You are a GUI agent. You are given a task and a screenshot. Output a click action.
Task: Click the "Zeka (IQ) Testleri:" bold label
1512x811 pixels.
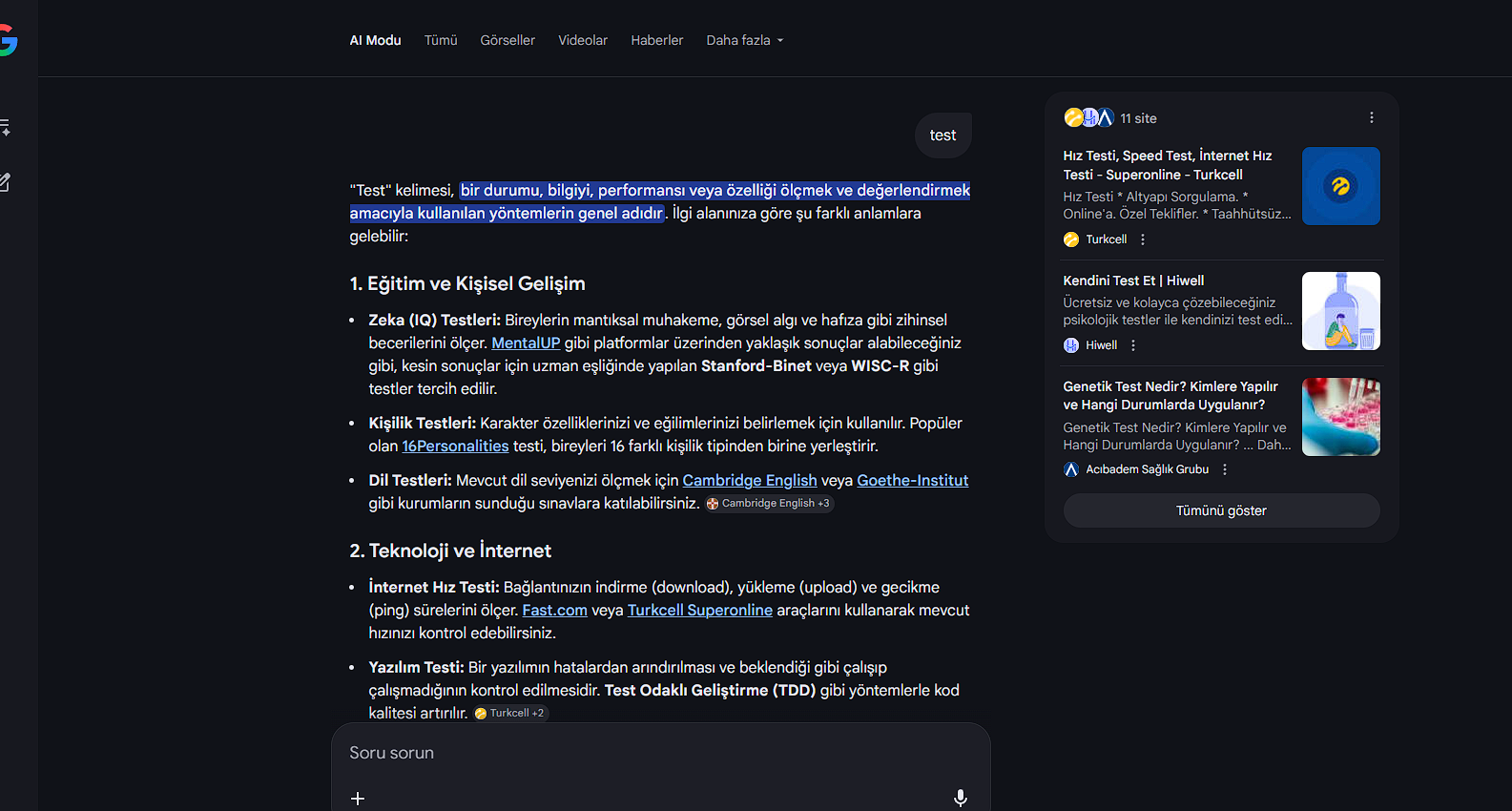pos(435,320)
